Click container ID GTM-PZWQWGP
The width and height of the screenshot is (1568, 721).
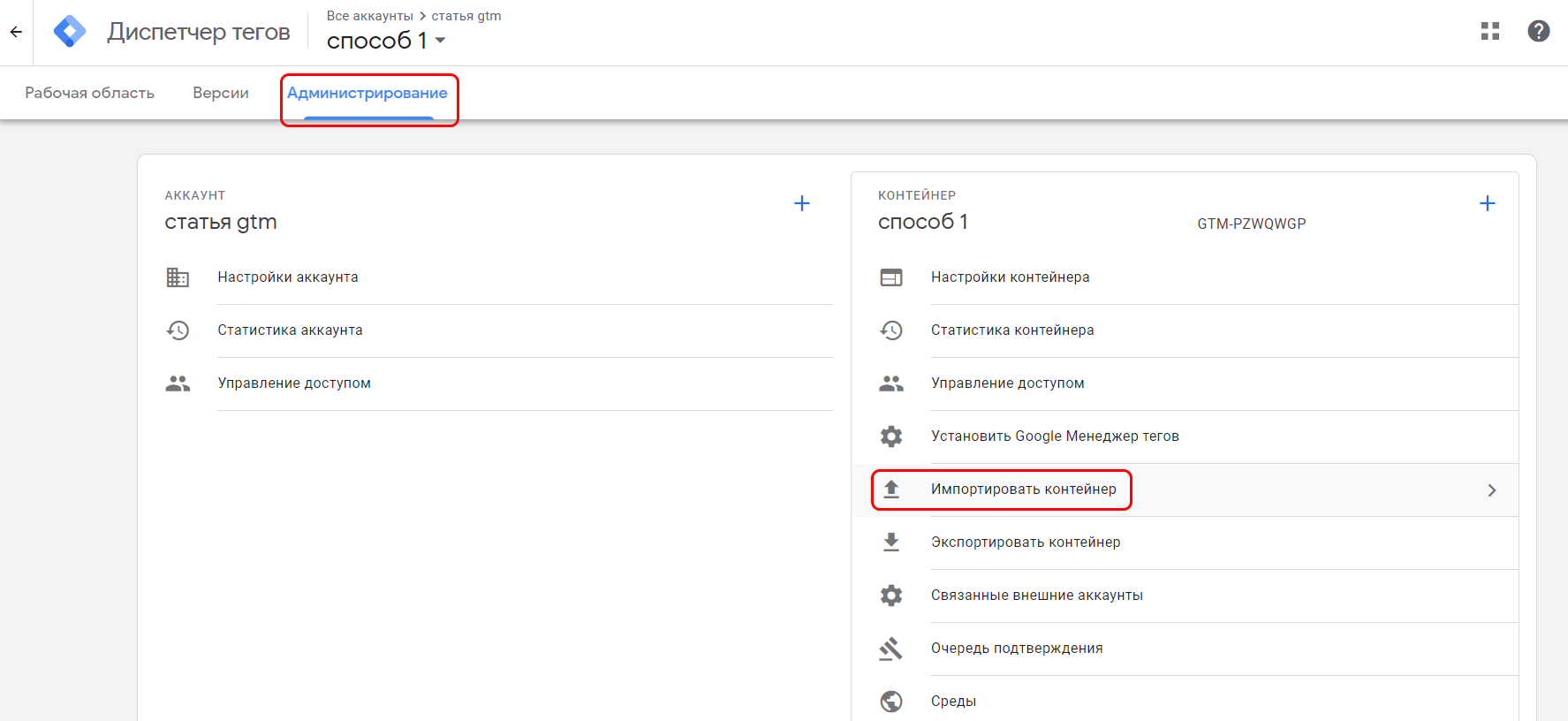pos(1252,224)
